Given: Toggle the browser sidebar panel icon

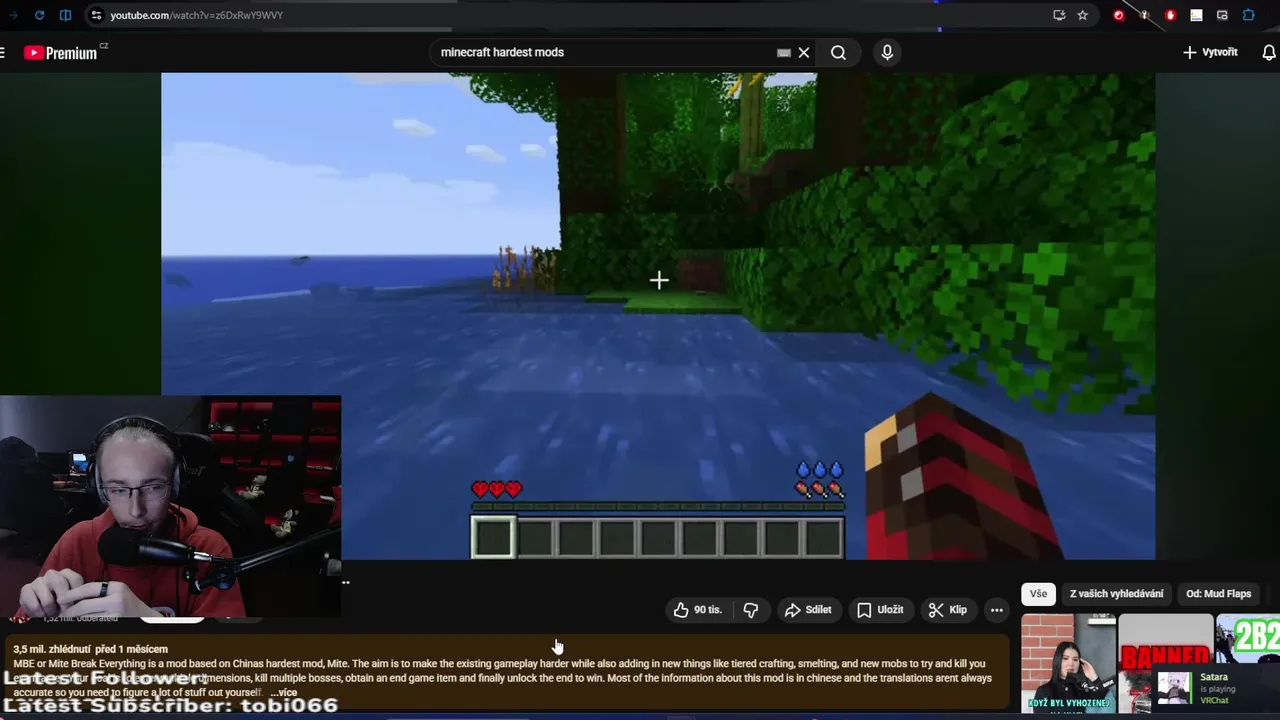Looking at the screenshot, I should pyautogui.click(x=65, y=15).
